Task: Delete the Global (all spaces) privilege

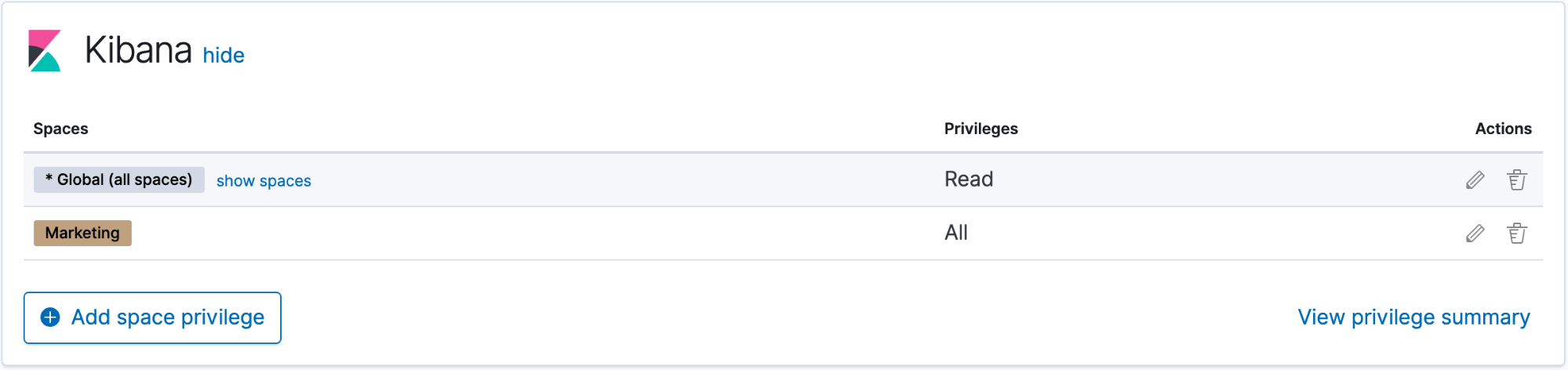Action: pos(1517,180)
